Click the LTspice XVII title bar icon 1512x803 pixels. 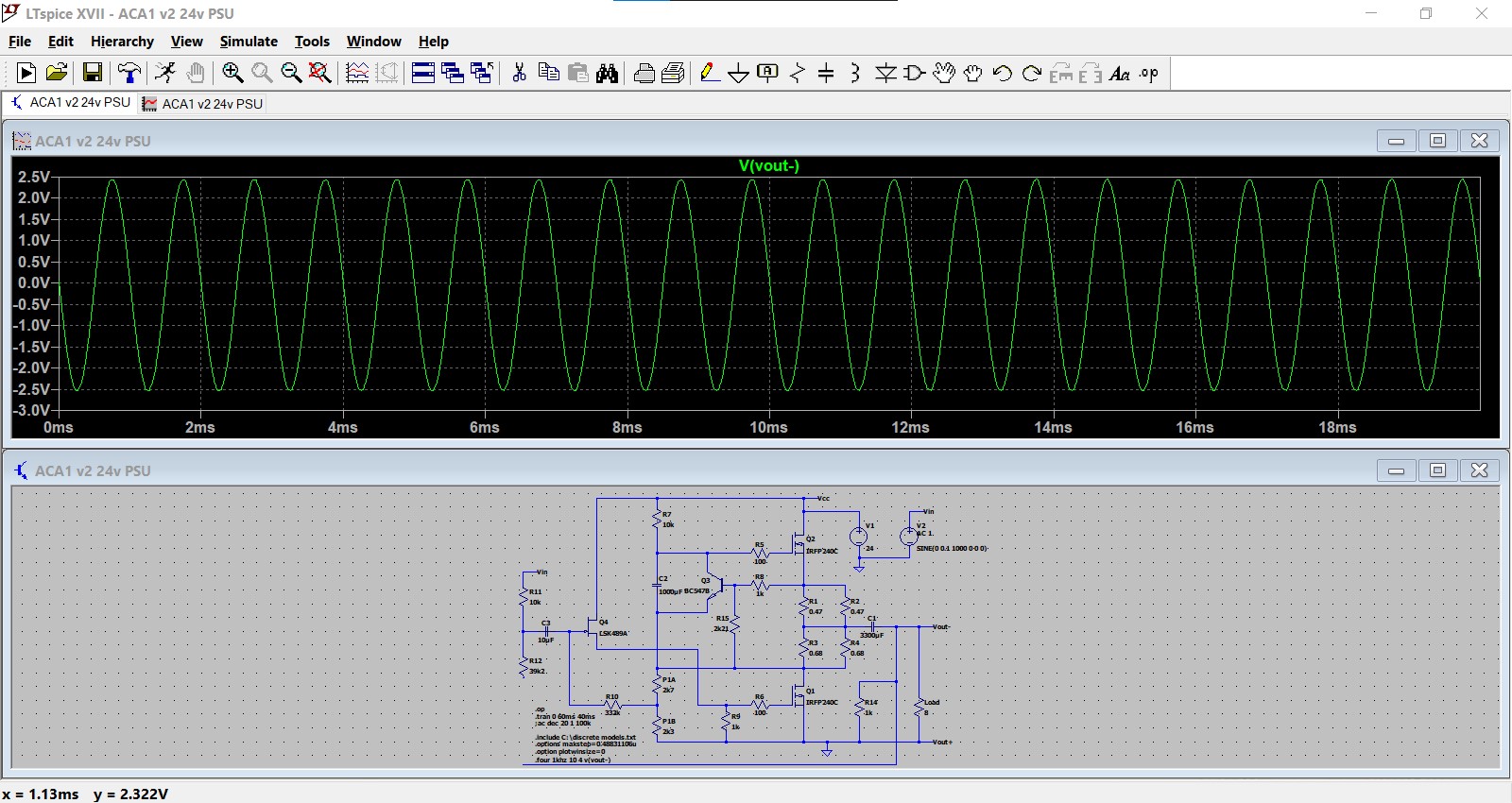click(x=11, y=13)
